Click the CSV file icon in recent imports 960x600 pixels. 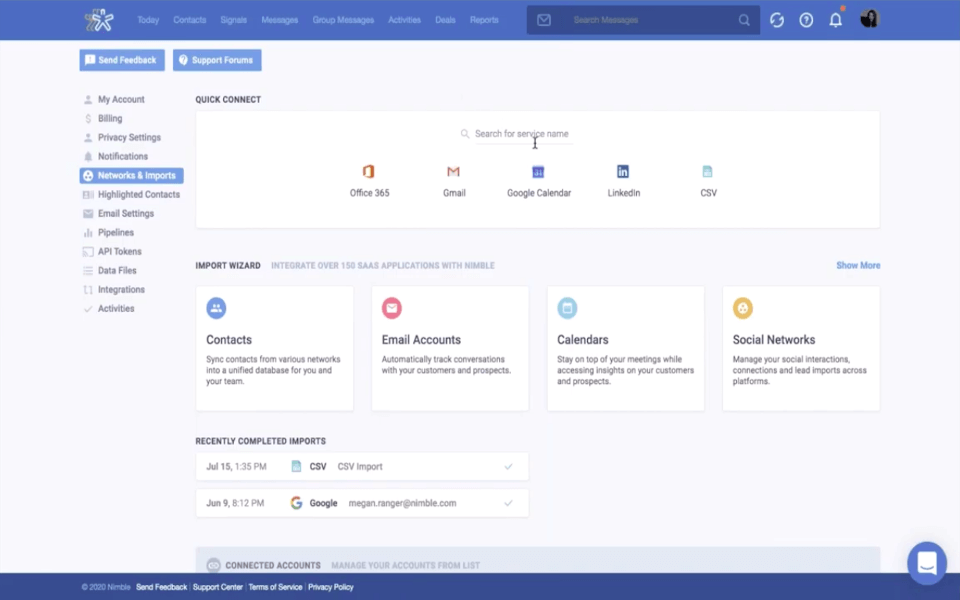coord(296,467)
